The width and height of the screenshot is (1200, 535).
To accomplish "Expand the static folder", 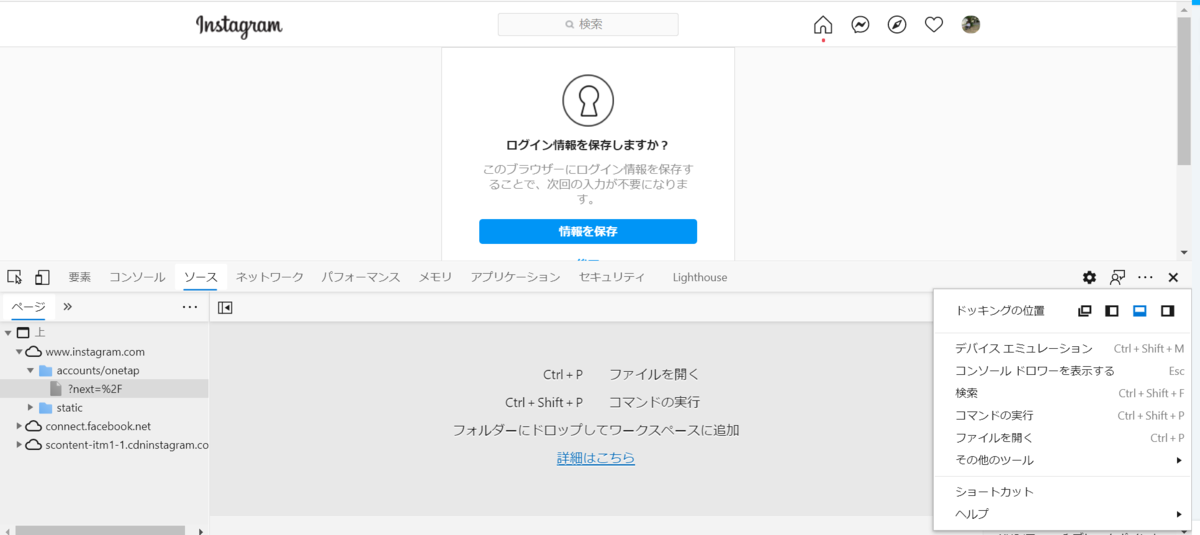I will (31, 408).
